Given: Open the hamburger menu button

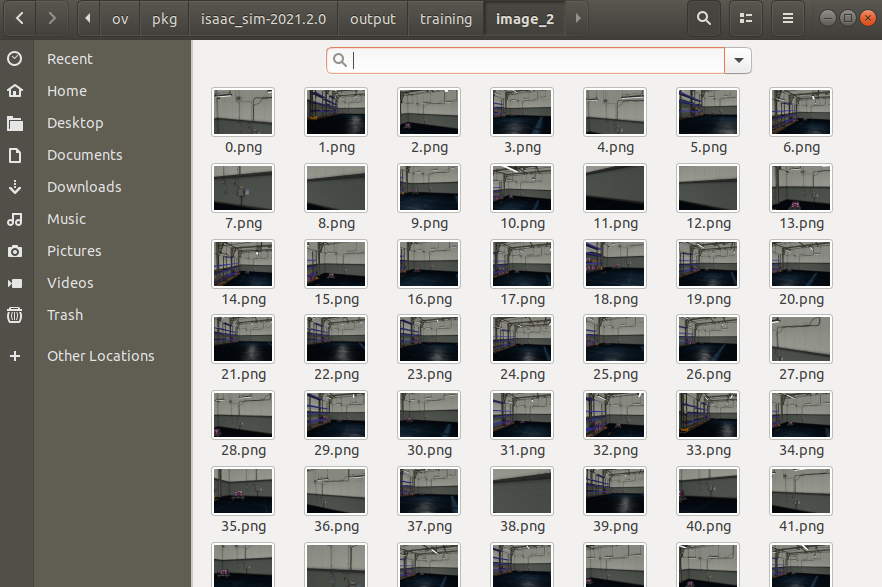Looking at the screenshot, I should point(788,19).
